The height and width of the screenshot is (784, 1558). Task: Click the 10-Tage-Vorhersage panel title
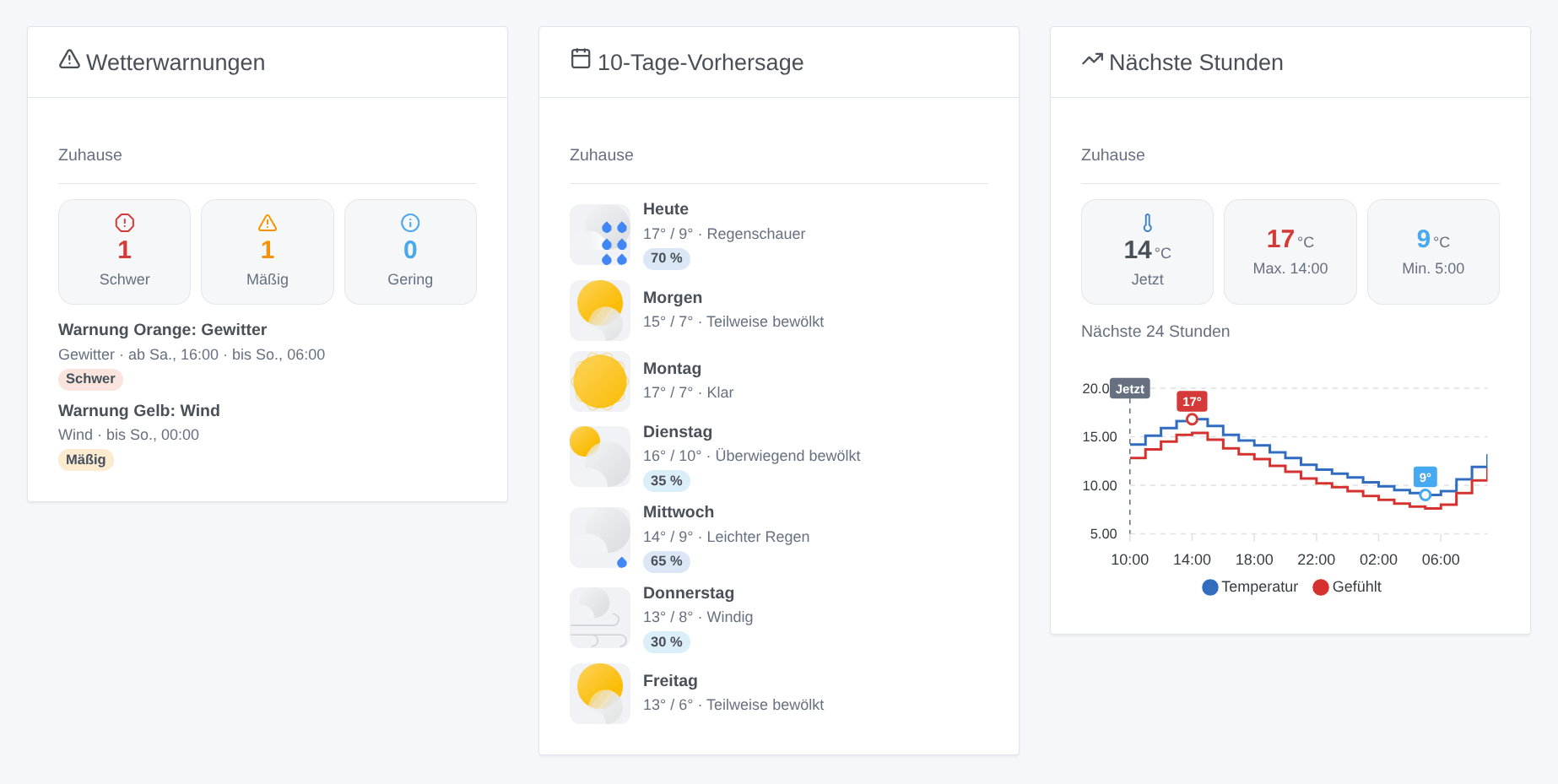click(701, 62)
